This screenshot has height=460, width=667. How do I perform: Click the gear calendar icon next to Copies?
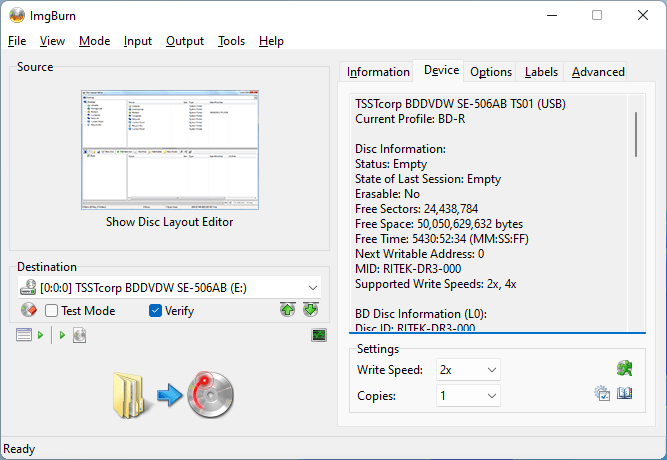point(602,395)
